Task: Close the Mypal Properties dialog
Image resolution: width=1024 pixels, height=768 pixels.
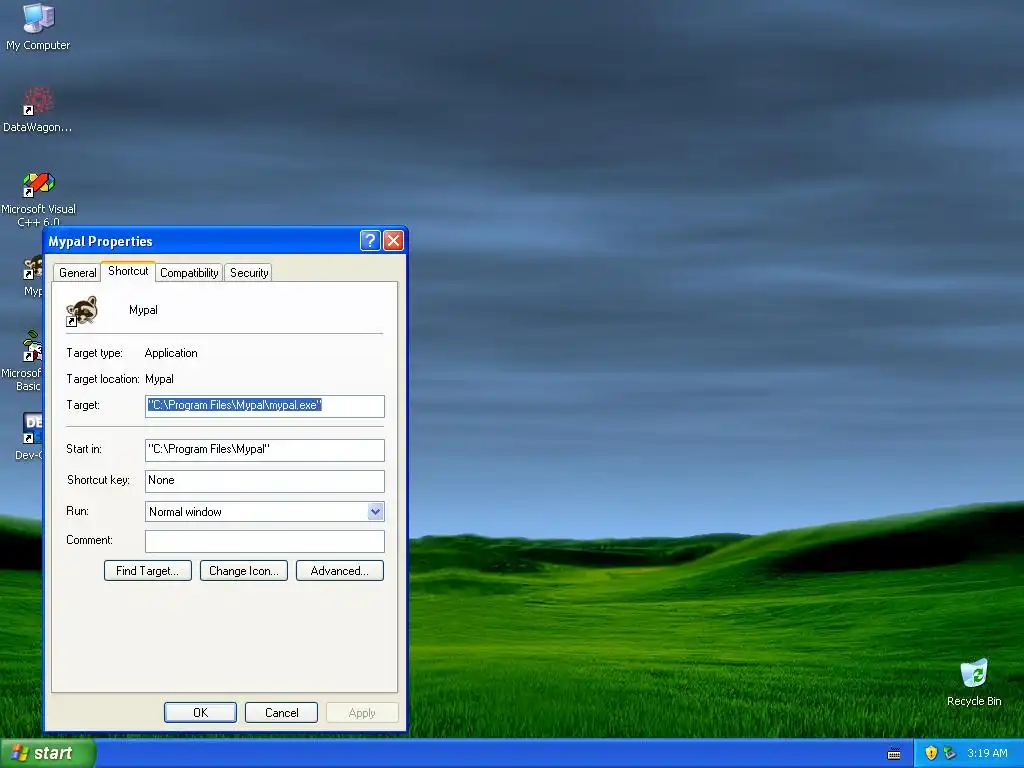Action: 393,240
